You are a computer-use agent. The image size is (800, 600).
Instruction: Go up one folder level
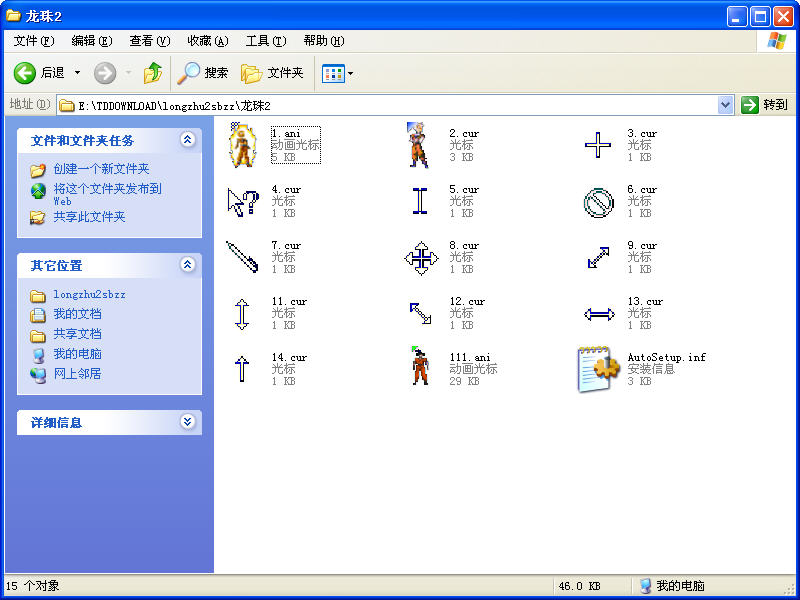click(153, 73)
